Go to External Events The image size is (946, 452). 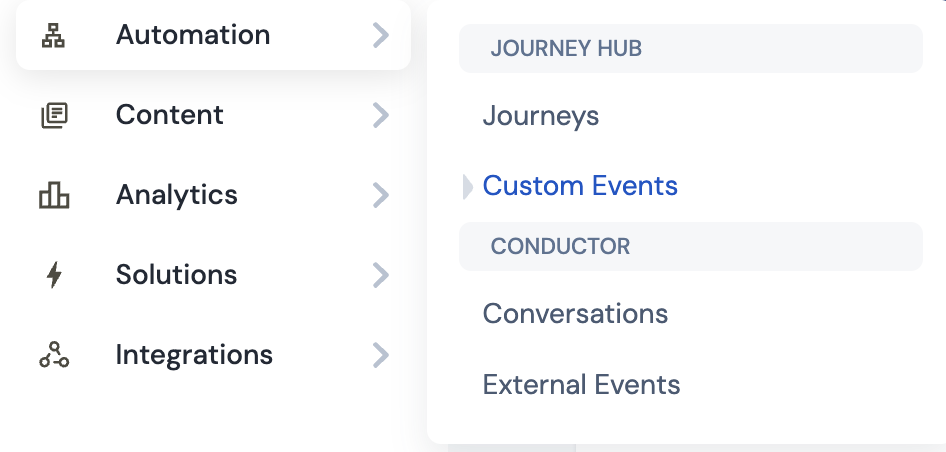(581, 384)
